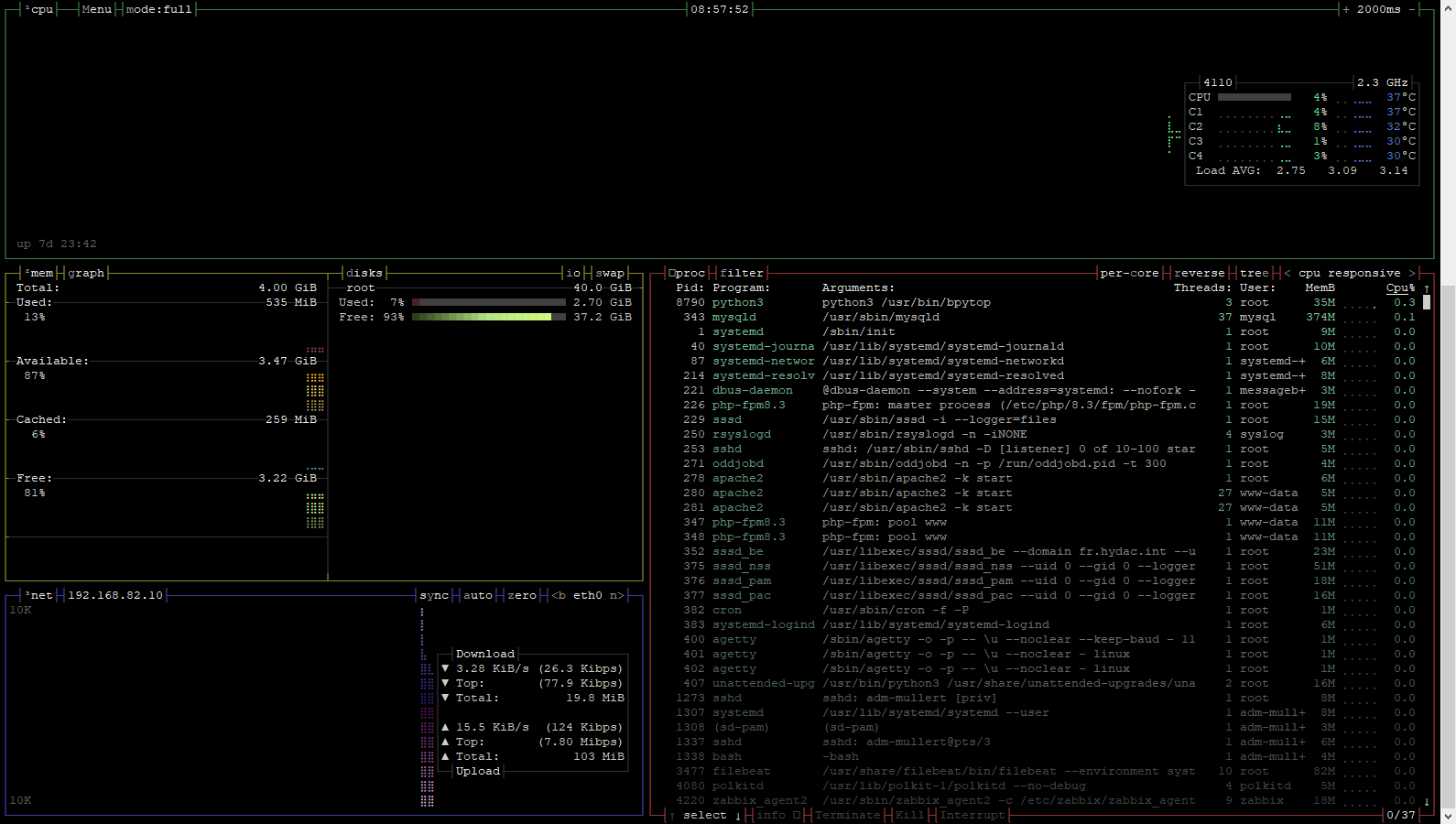The width and height of the screenshot is (1456, 824).
Task: Open the Menu in the top bar
Action: pos(97,9)
